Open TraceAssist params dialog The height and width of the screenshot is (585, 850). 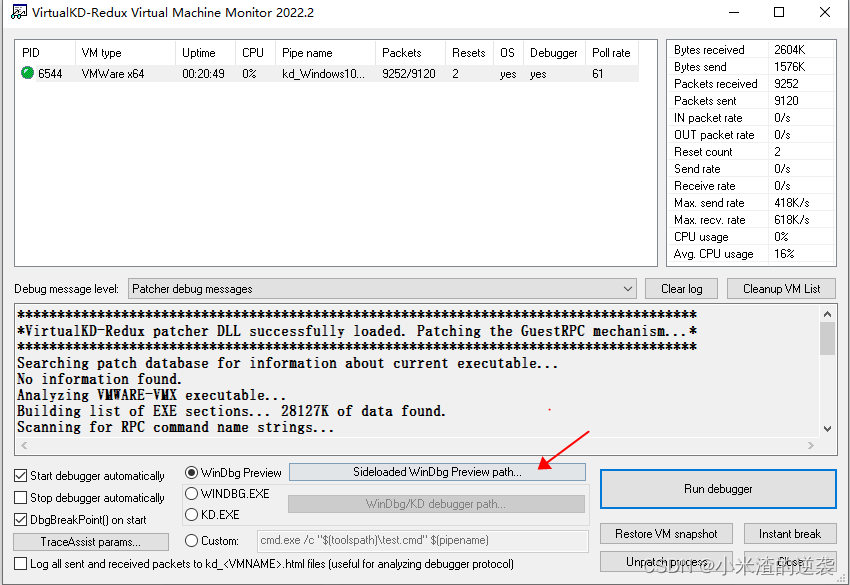point(91,542)
